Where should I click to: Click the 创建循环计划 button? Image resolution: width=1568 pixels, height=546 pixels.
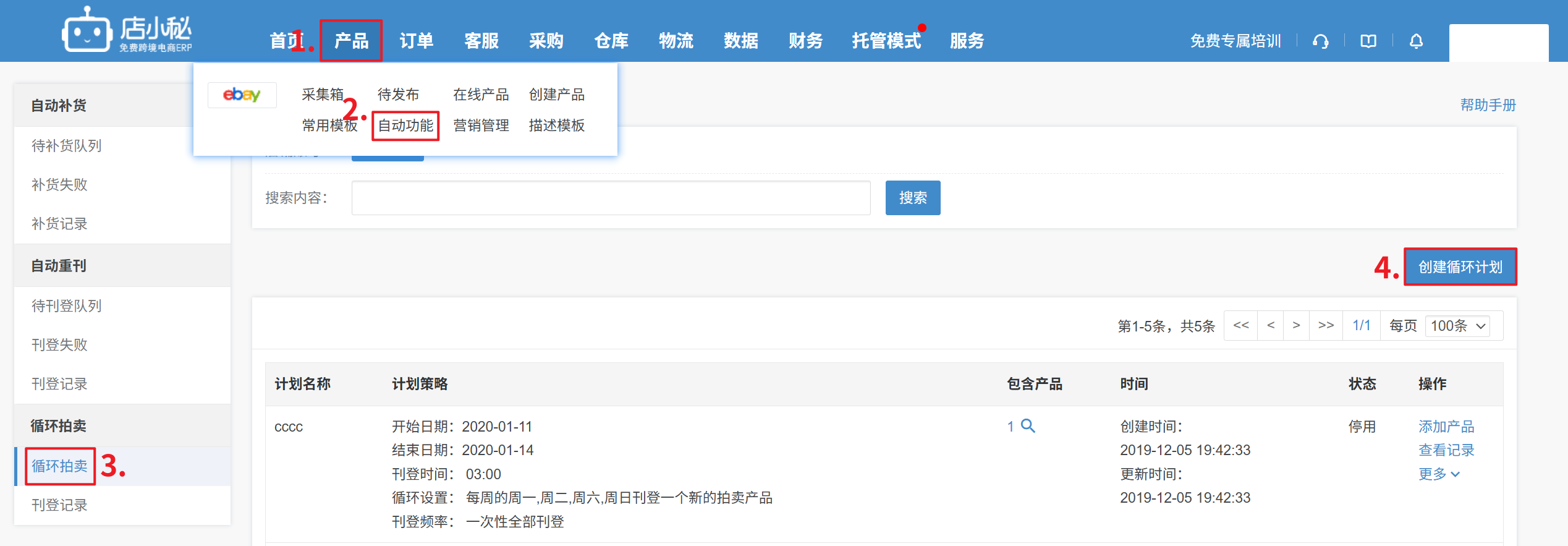[x=1460, y=267]
